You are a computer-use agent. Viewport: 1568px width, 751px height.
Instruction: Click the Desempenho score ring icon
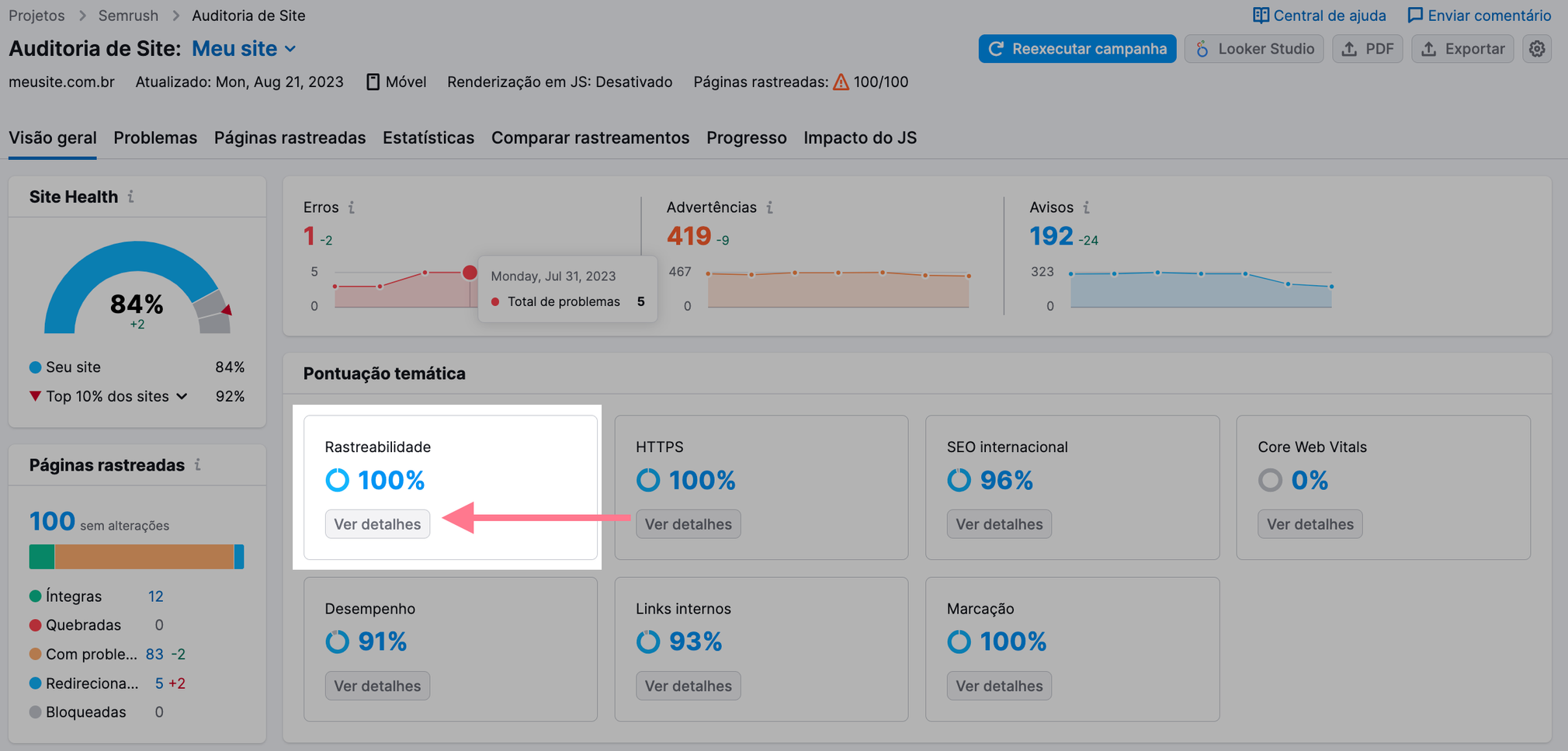pyautogui.click(x=338, y=641)
